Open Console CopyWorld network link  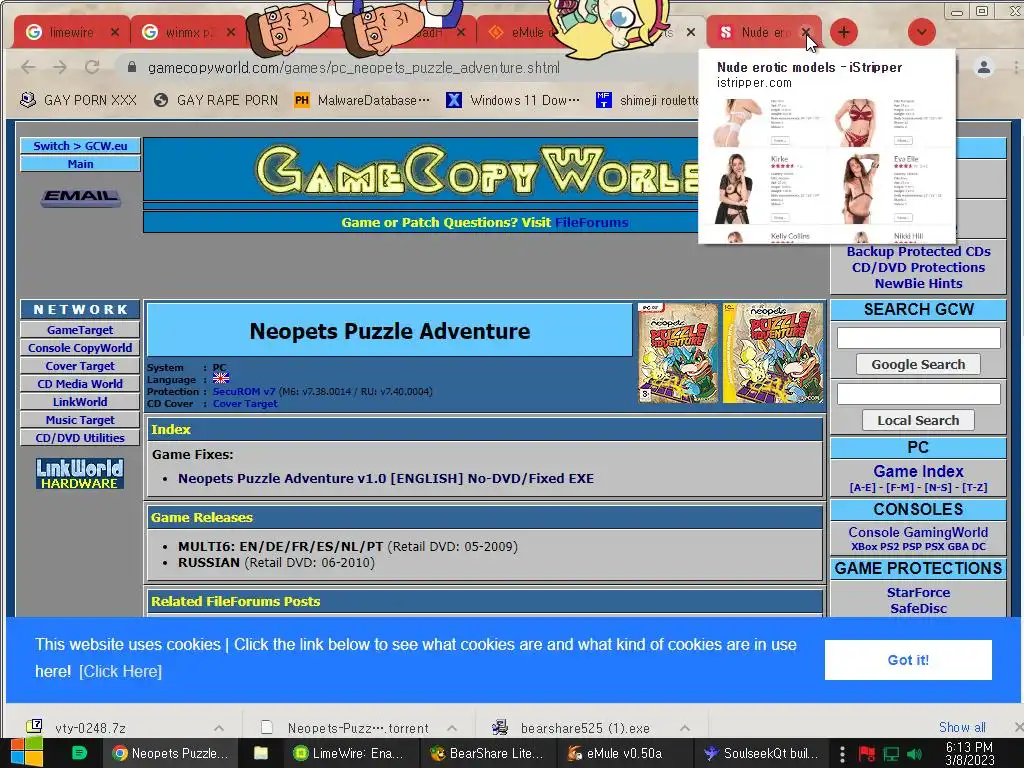click(80, 348)
